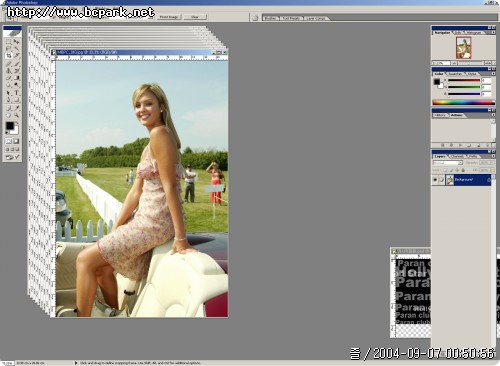Switch to Quick Mask mode
The width and height of the screenshot is (500, 366).
click(x=16, y=141)
